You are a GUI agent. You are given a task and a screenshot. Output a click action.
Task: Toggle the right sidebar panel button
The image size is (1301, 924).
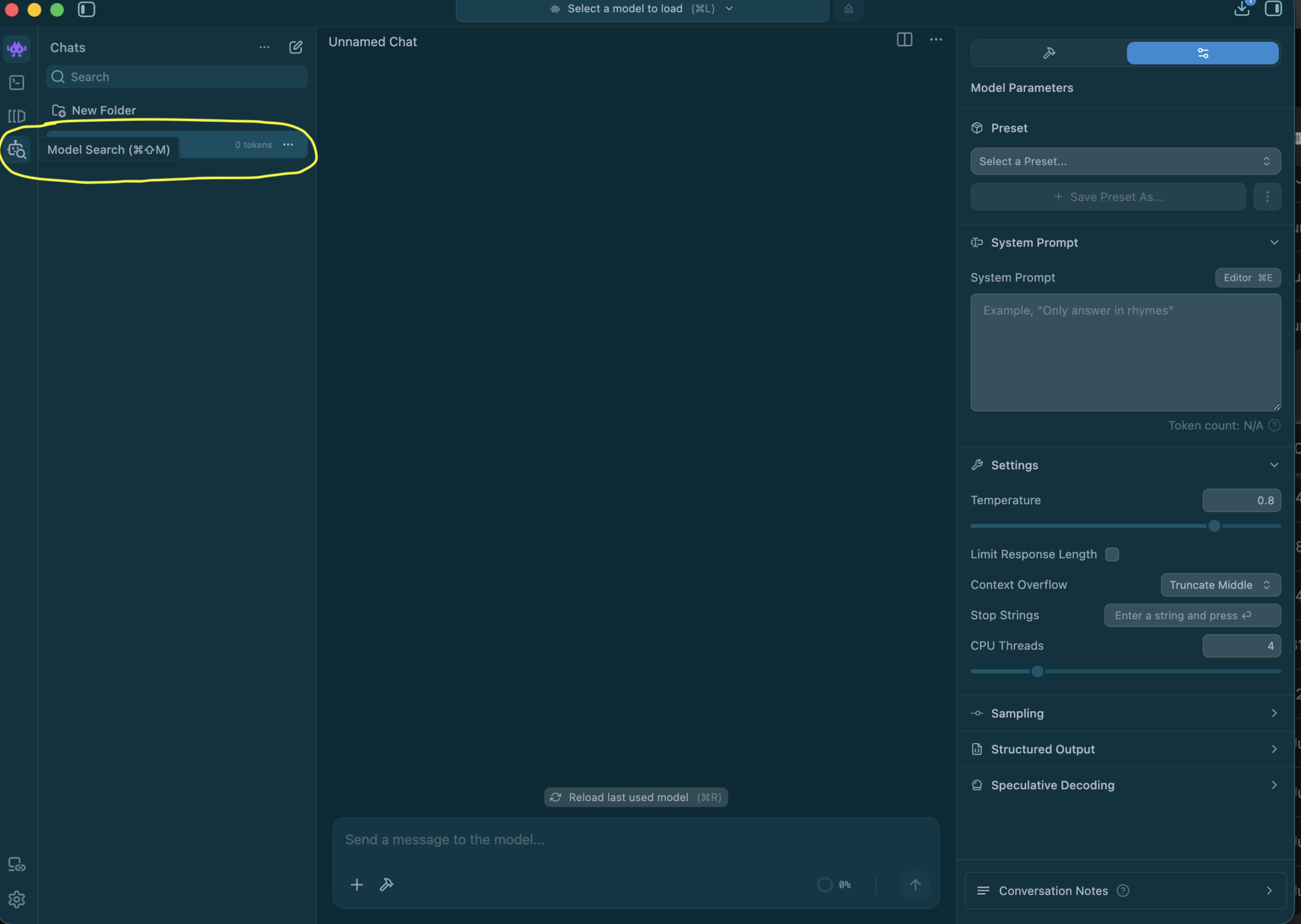coord(1273,9)
